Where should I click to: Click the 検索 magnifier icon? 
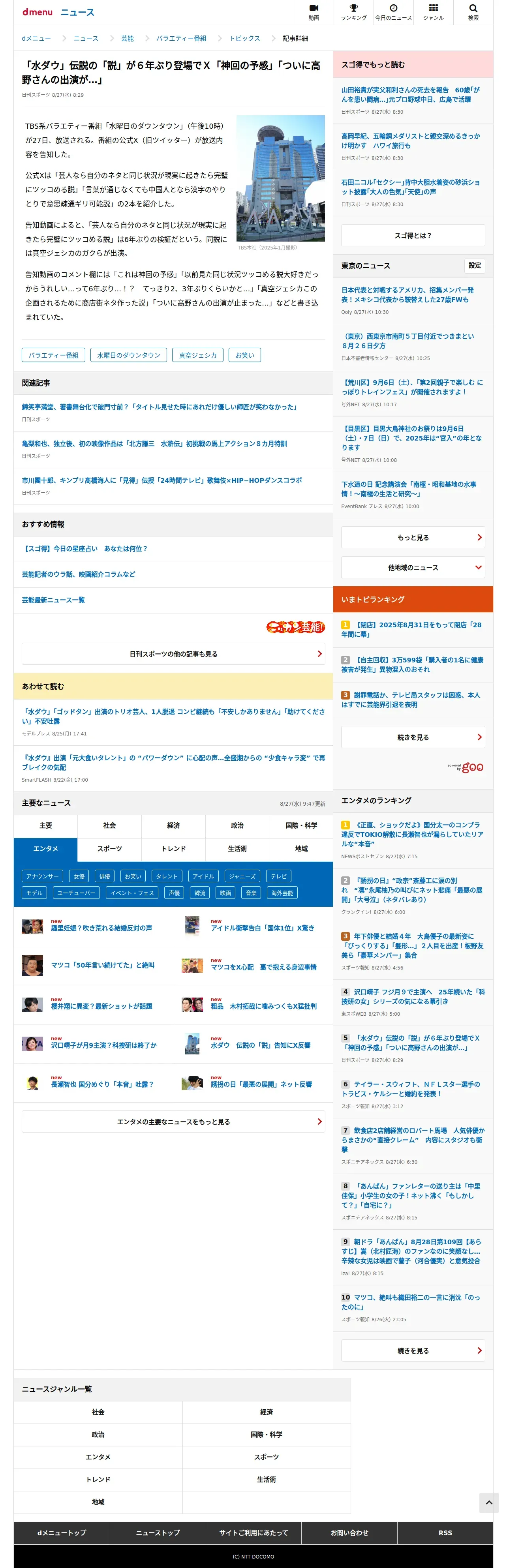click(473, 12)
